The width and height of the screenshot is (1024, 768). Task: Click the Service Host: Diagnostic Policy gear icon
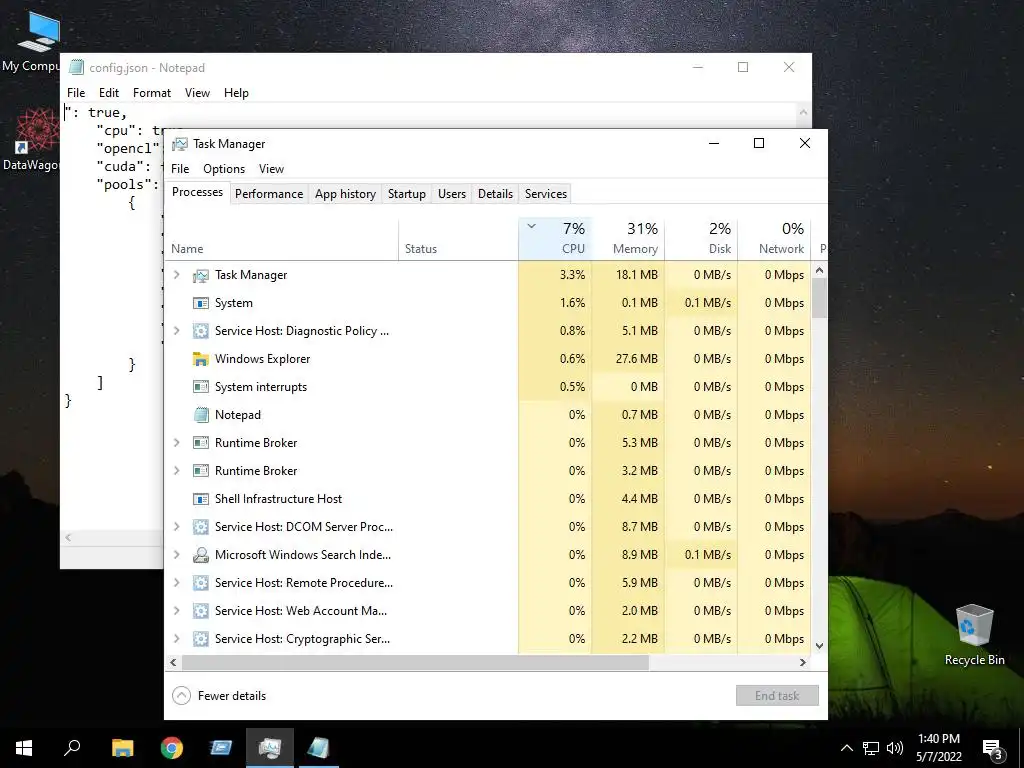coord(200,331)
